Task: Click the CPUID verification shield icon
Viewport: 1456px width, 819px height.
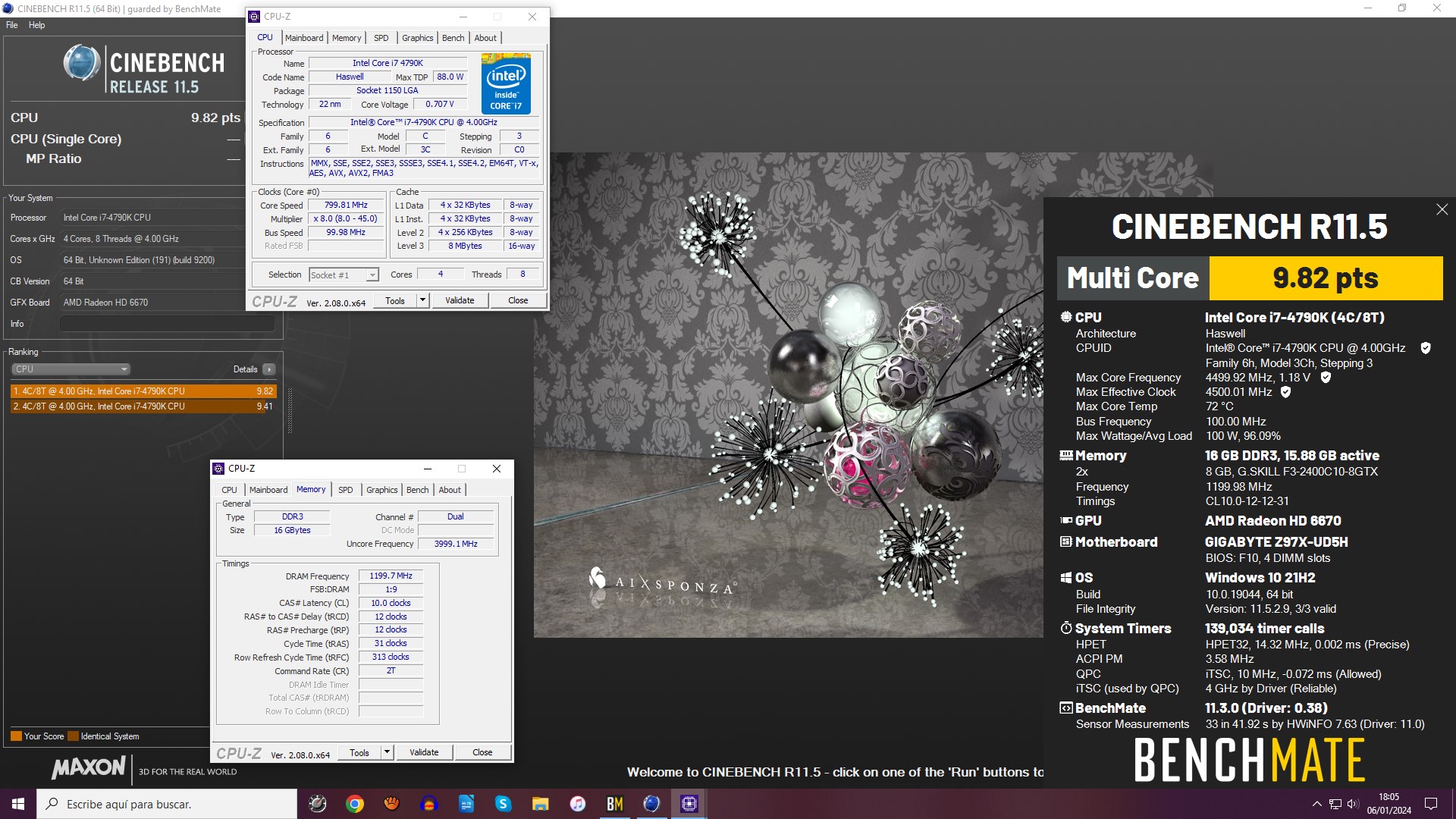Action: pyautogui.click(x=1426, y=348)
